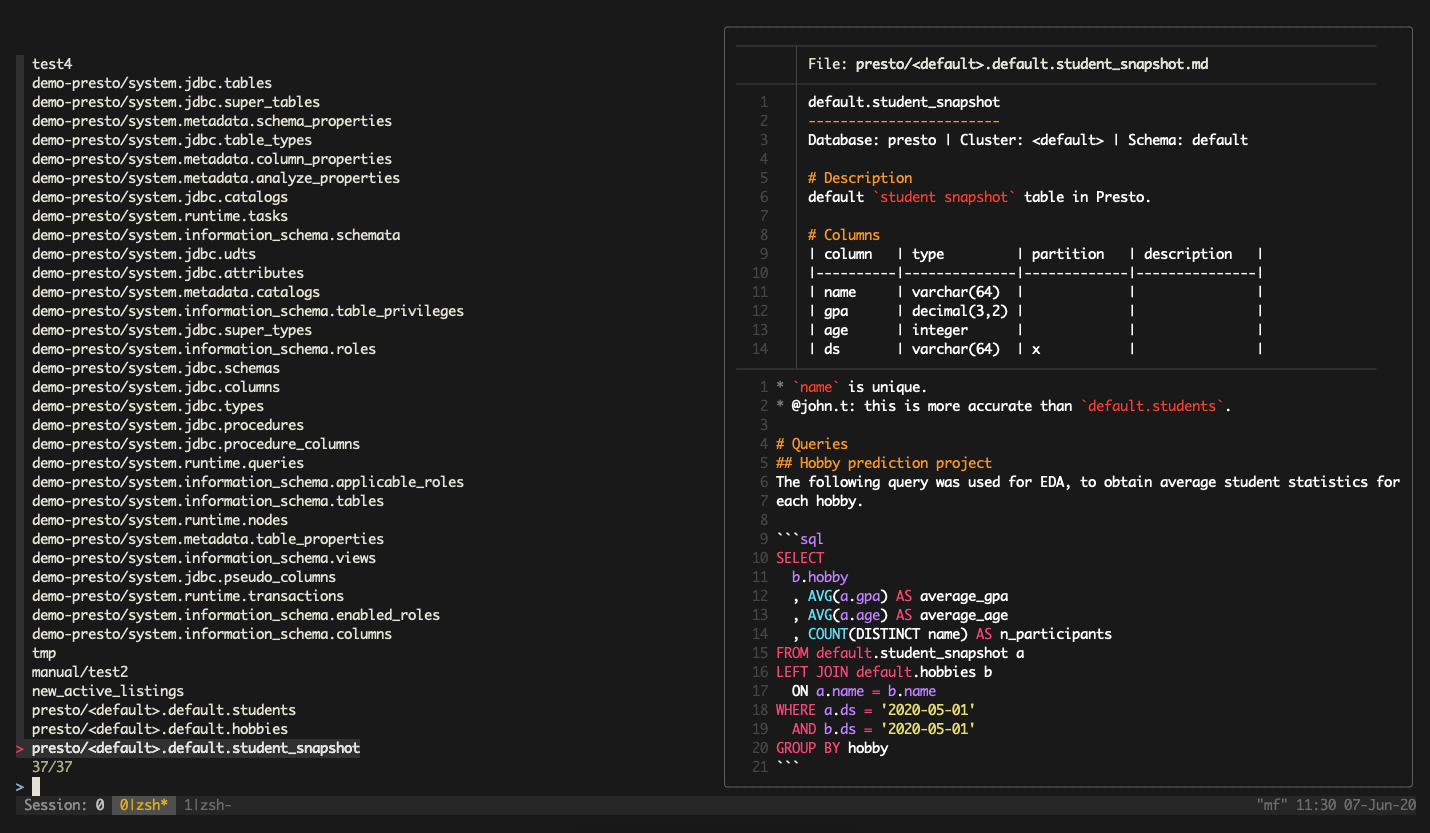Screen dimensions: 1430x833
Task: Select the tmp entry in list
Action: [44, 653]
